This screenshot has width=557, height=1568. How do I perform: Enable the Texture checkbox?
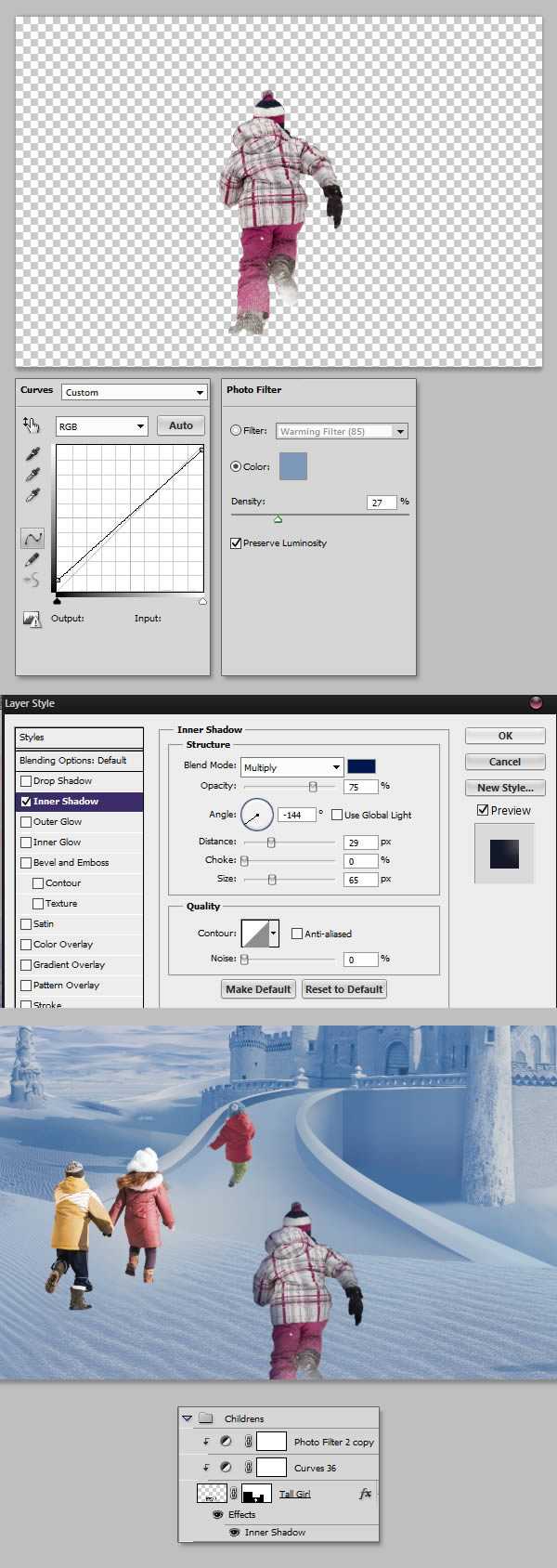(x=38, y=904)
